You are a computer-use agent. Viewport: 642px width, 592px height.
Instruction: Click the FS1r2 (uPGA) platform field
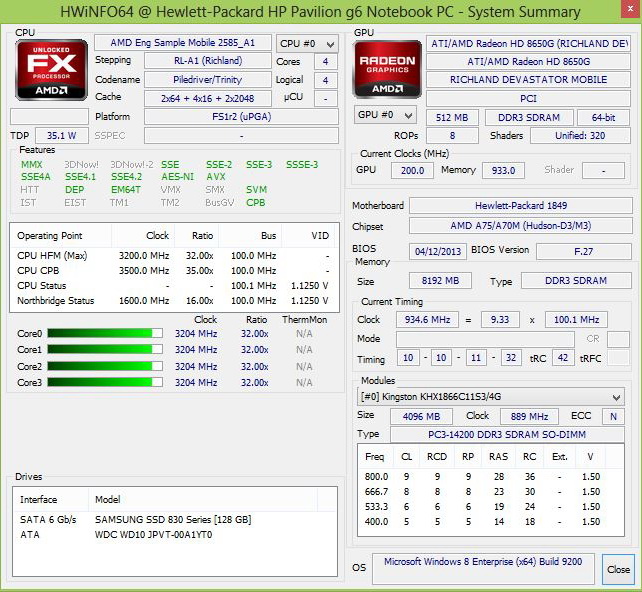pyautogui.click(x=241, y=117)
